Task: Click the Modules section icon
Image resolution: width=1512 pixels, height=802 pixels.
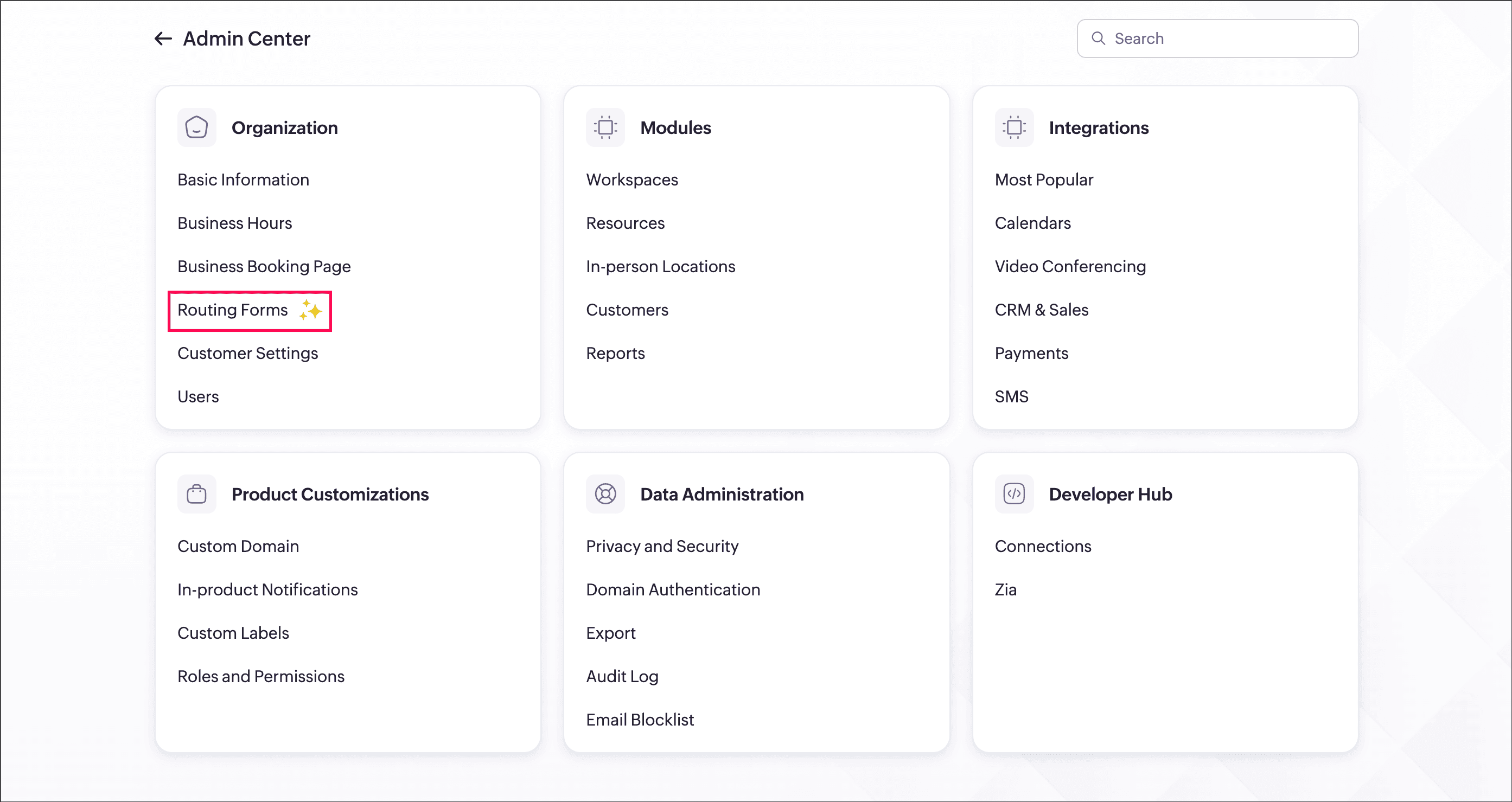Action: tap(605, 127)
